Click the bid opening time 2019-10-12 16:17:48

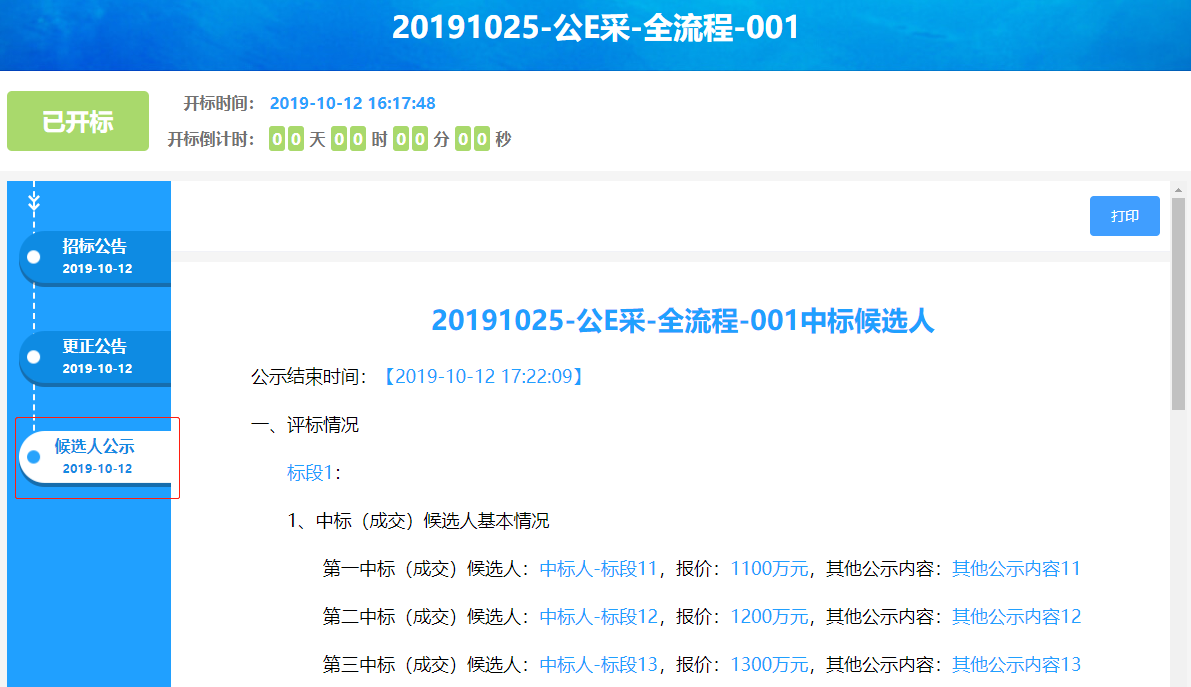coord(353,103)
